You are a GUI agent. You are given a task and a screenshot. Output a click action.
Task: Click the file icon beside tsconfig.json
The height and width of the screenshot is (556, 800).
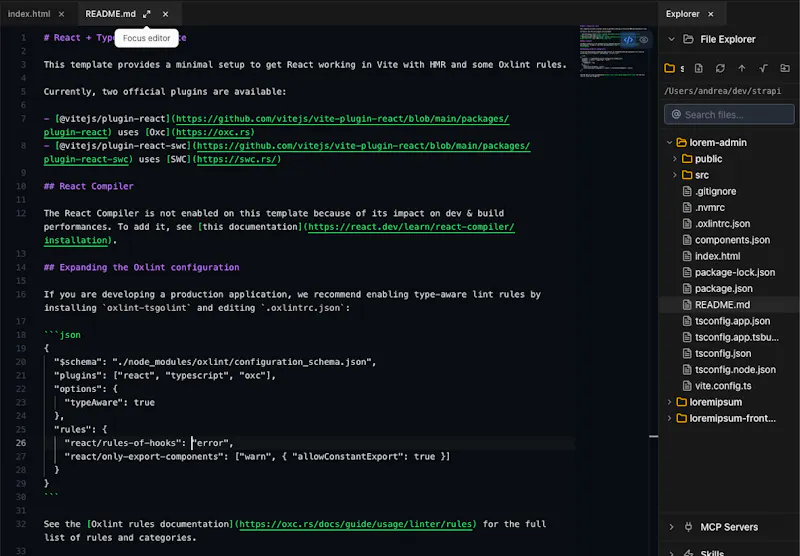coord(687,353)
